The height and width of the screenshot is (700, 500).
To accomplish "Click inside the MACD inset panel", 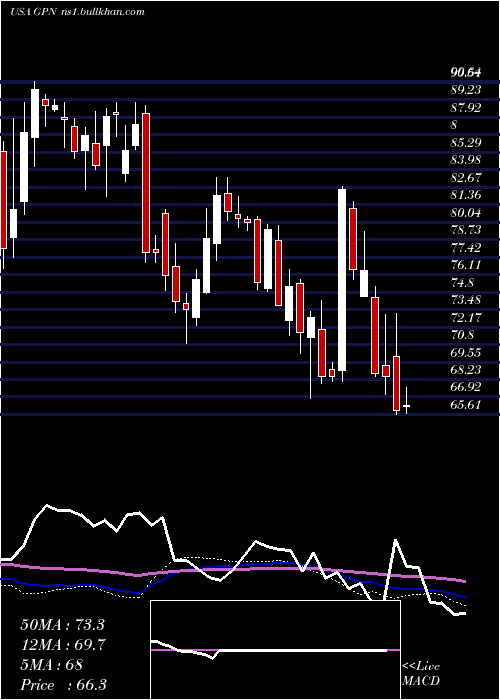I will click(x=275, y=650).
